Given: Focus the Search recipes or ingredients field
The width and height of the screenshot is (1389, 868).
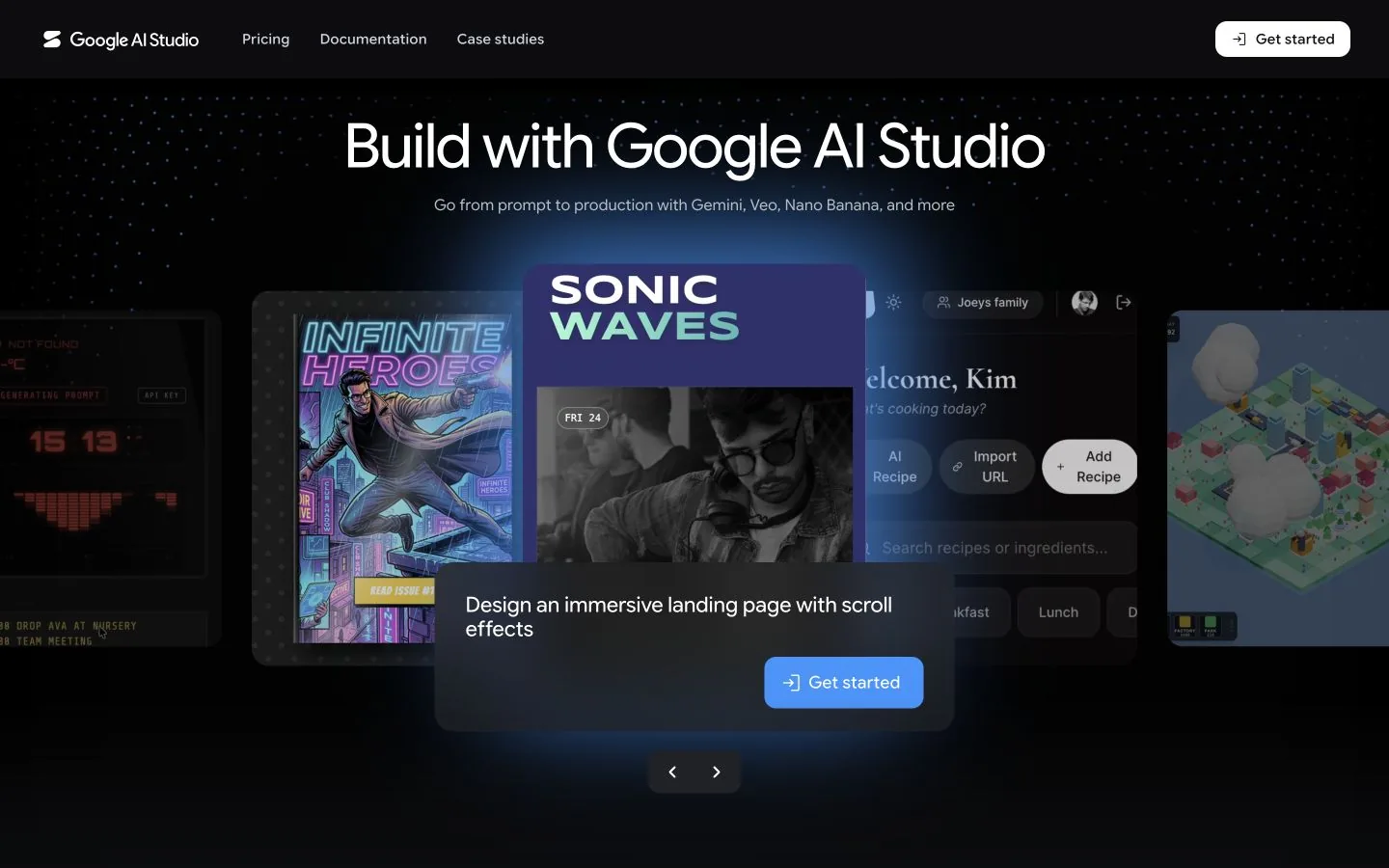Looking at the screenshot, I should [1001, 548].
